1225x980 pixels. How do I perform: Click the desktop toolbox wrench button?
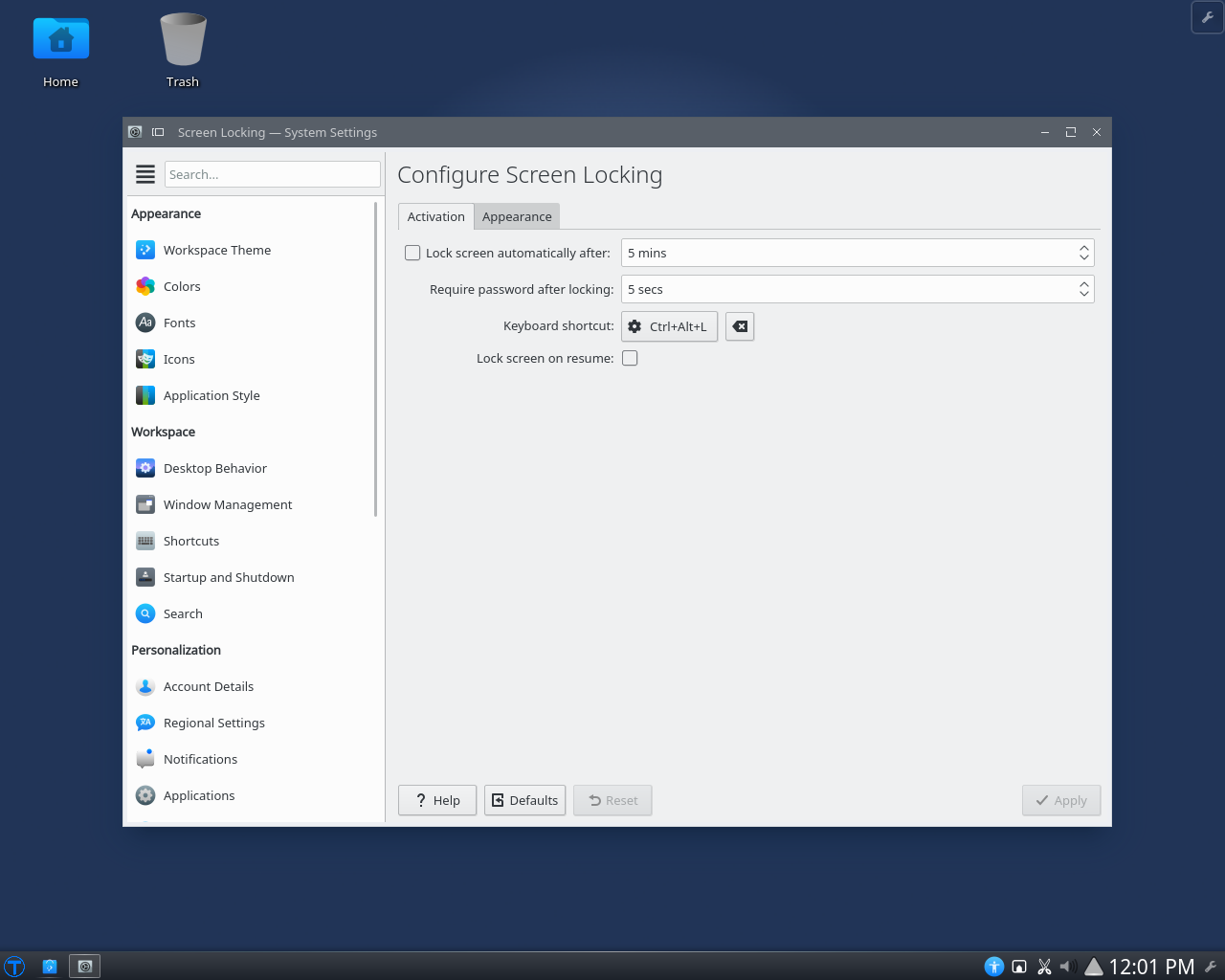(1208, 17)
